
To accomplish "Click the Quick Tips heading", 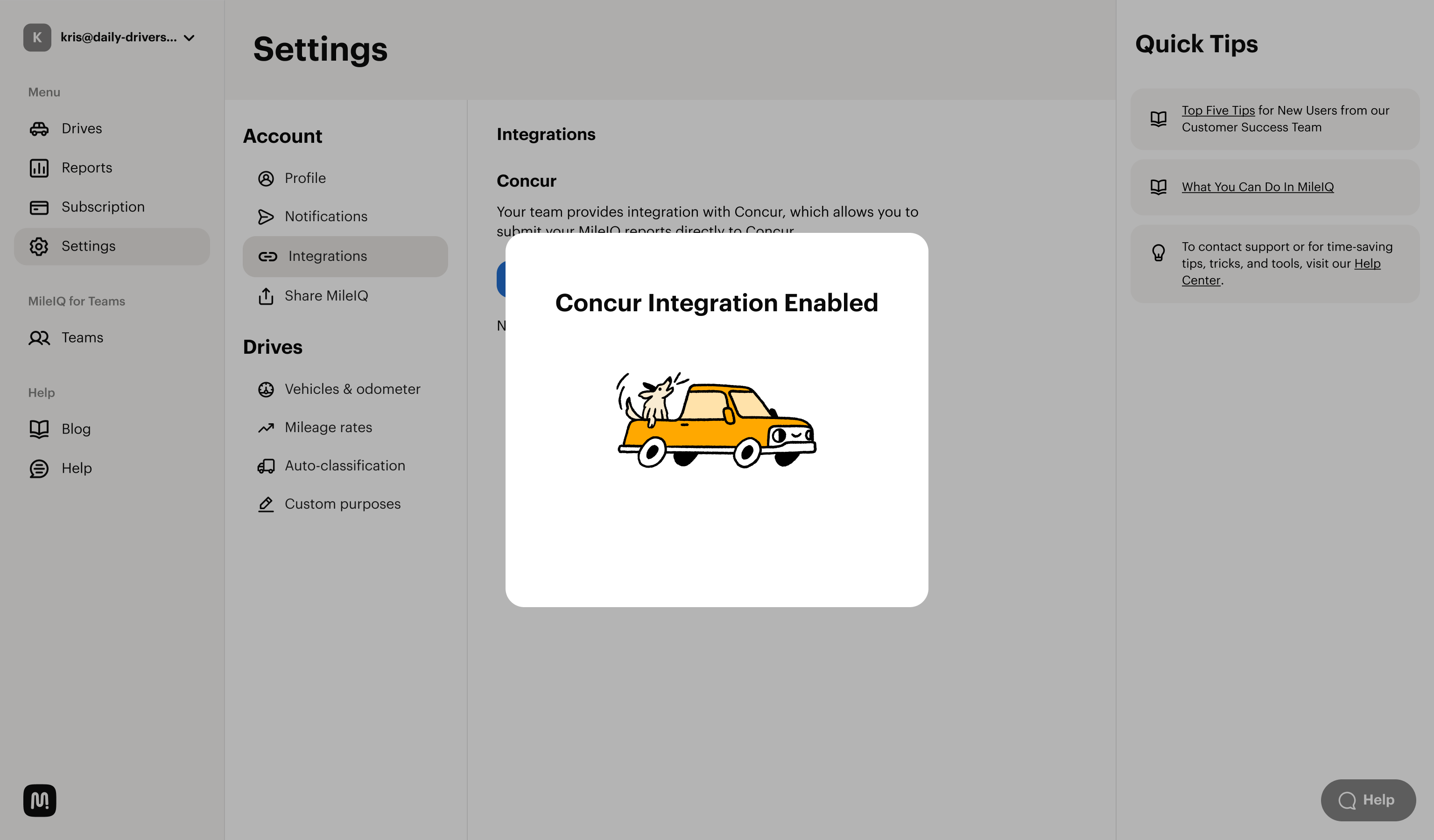I will (x=1196, y=44).
